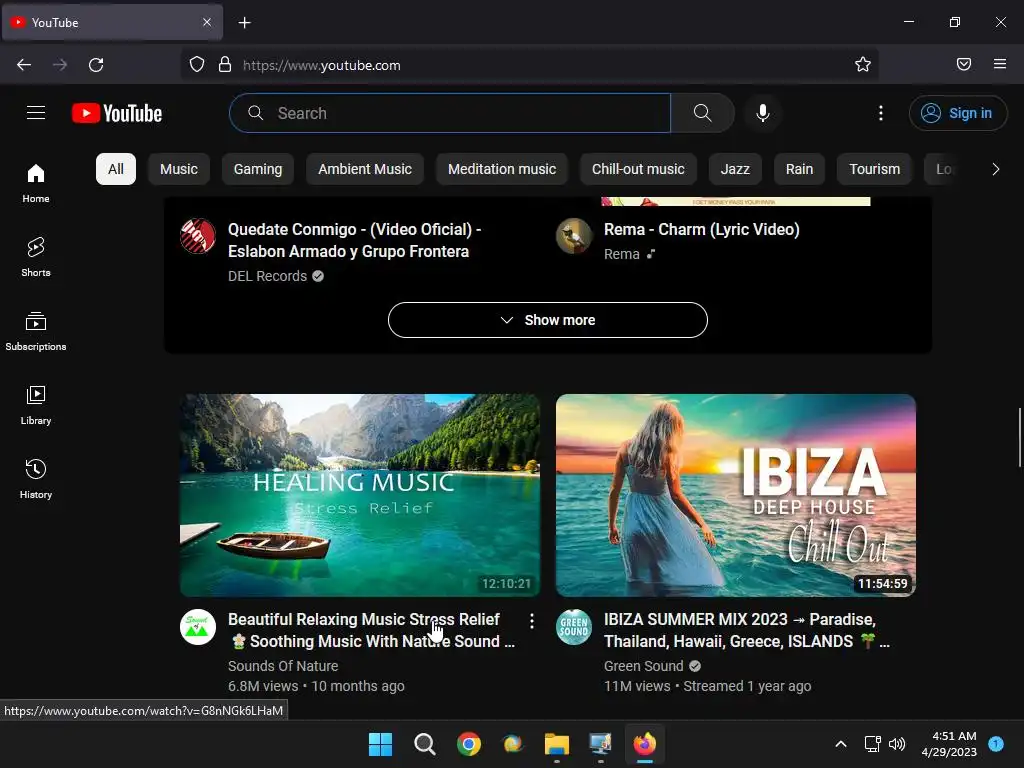Open a new browser tab
The width and height of the screenshot is (1024, 768).
pyautogui.click(x=244, y=23)
